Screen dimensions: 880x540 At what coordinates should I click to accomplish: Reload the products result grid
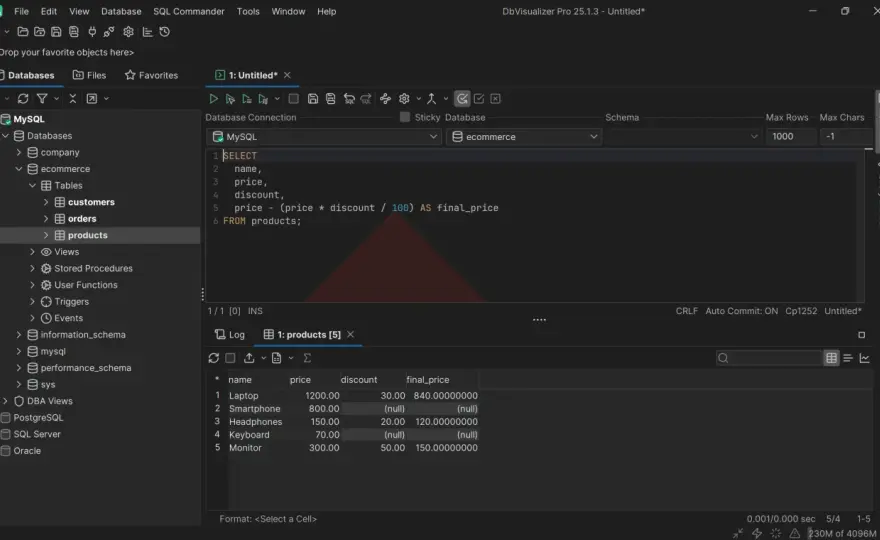pos(213,358)
